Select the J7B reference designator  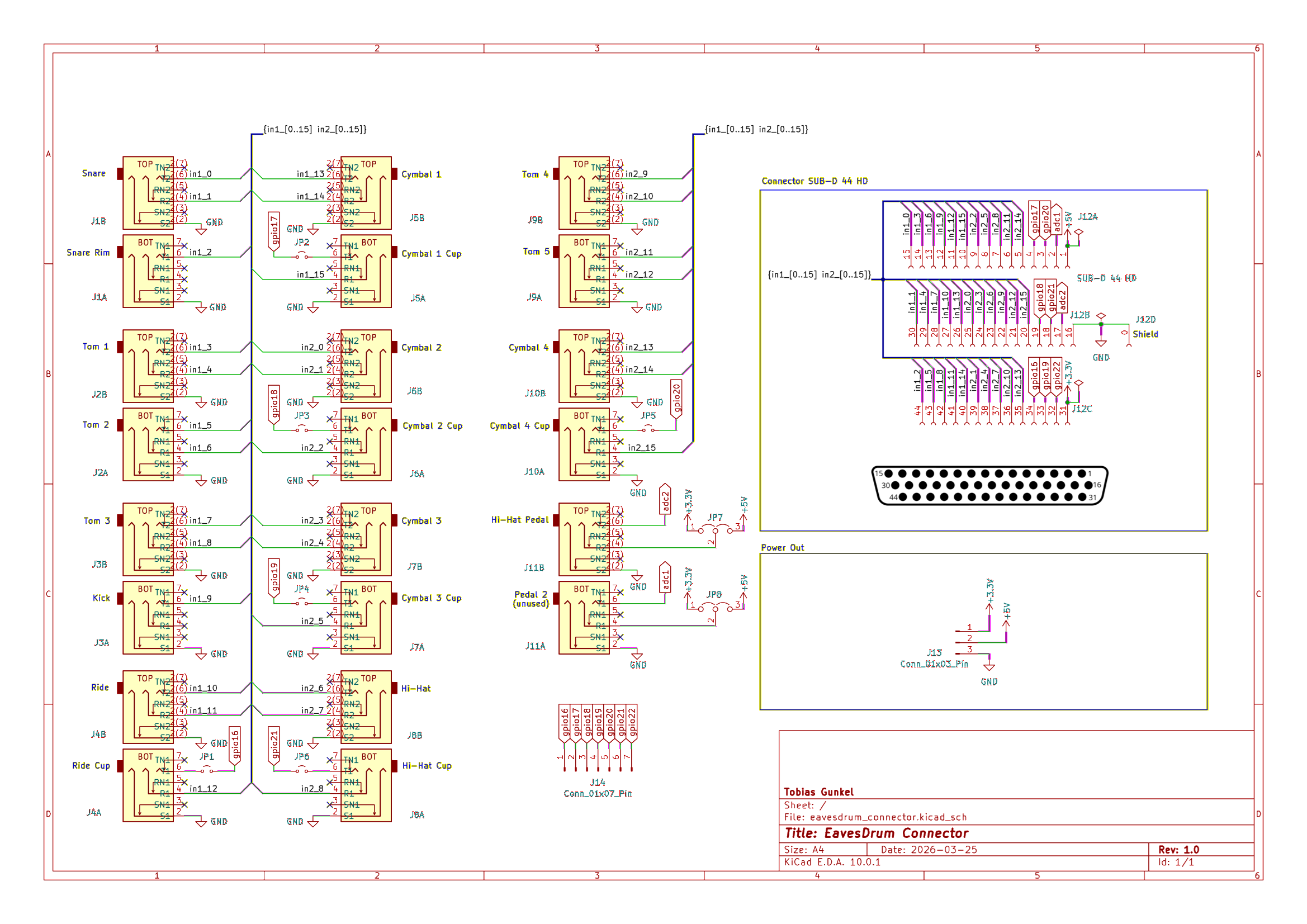[x=415, y=567]
